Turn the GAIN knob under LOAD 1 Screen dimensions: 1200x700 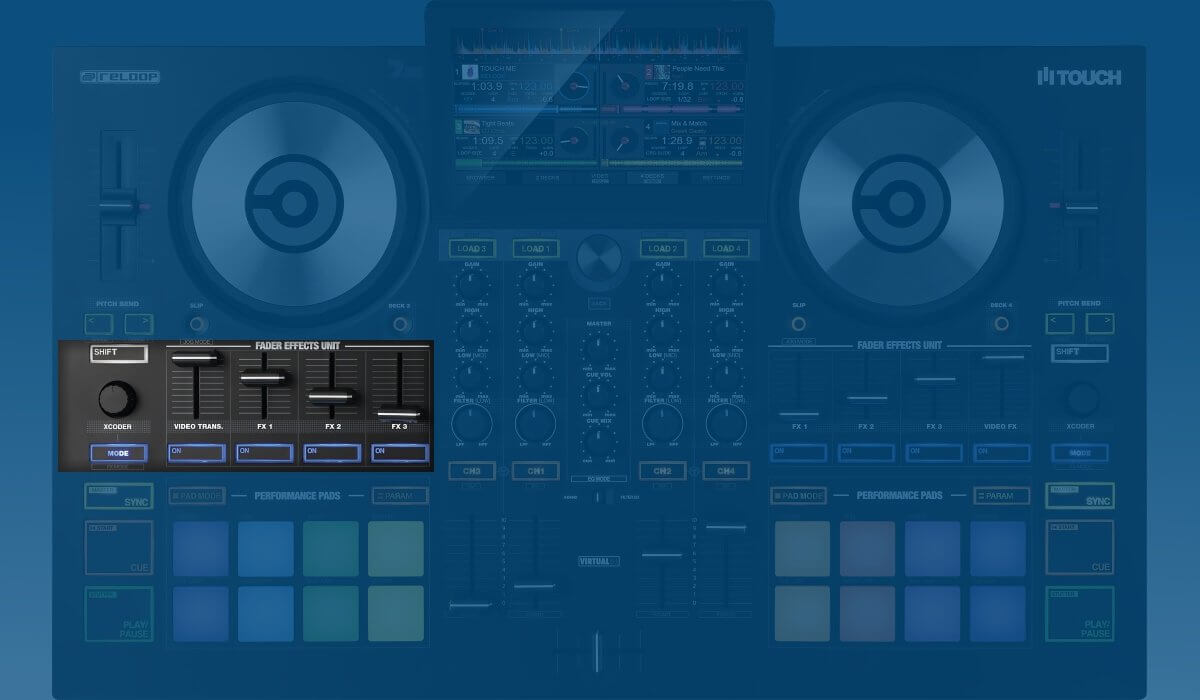tap(534, 283)
